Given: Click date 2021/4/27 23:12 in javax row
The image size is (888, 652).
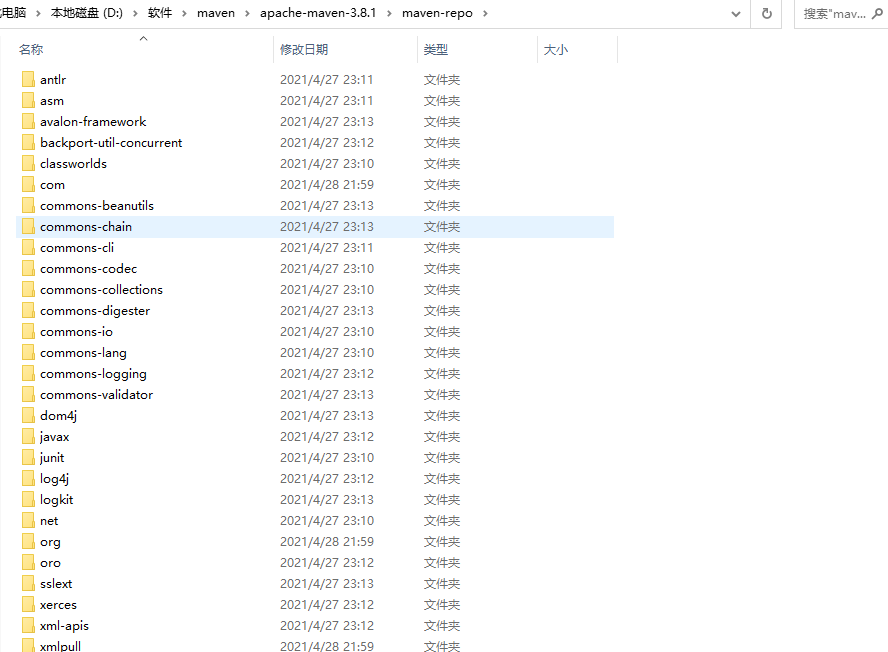Looking at the screenshot, I should [x=327, y=437].
